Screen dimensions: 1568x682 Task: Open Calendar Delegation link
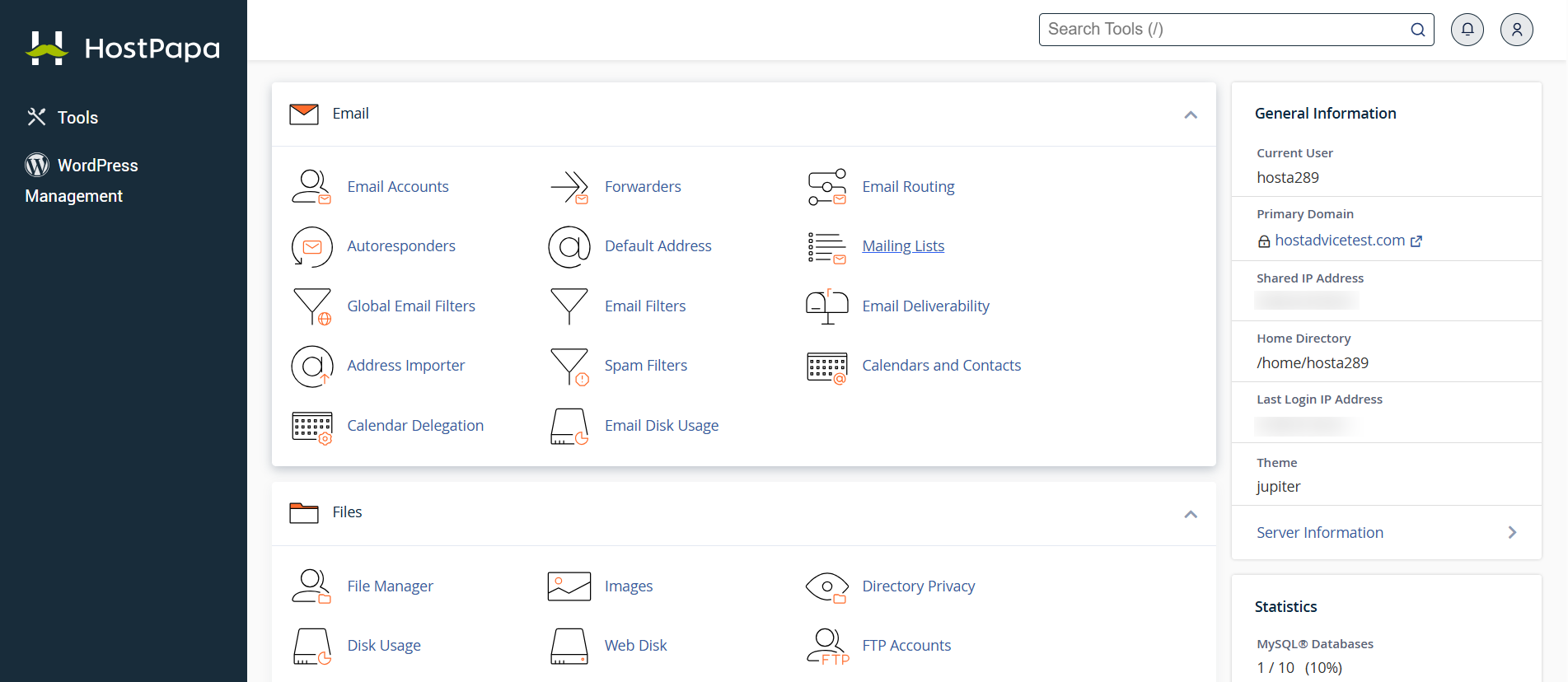point(415,426)
